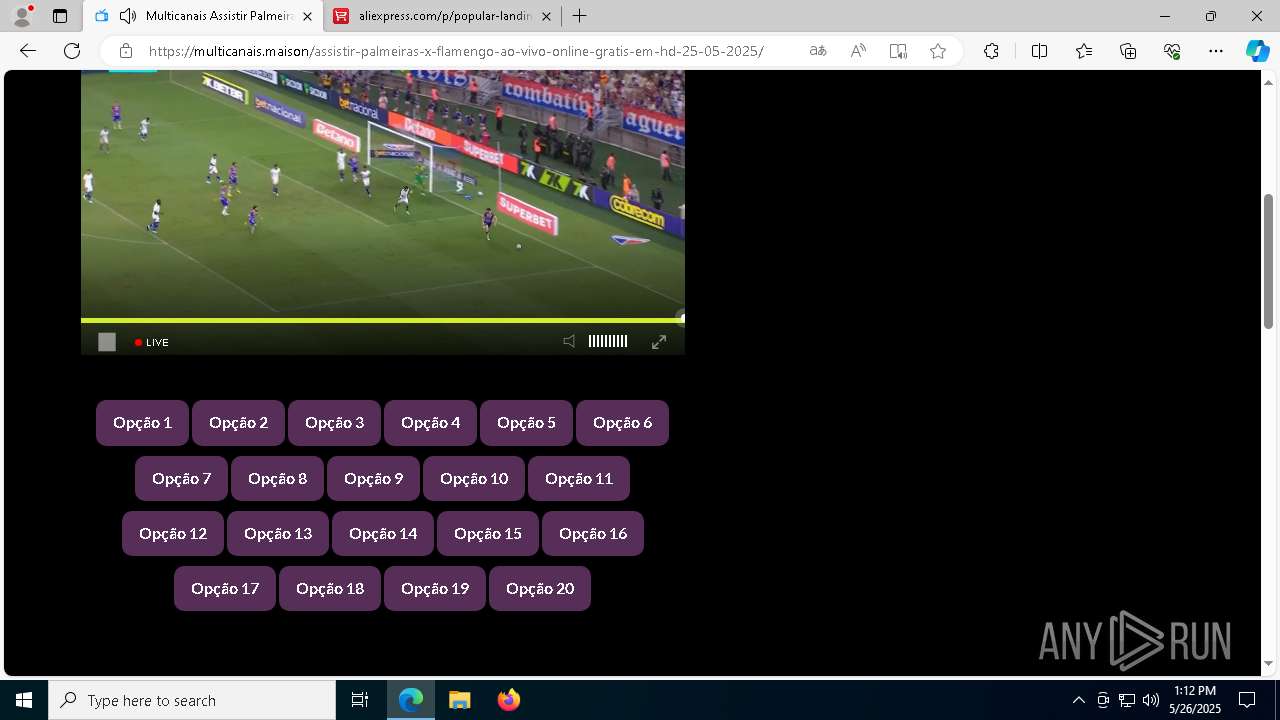Mute the video player speaker icon

point(569,342)
